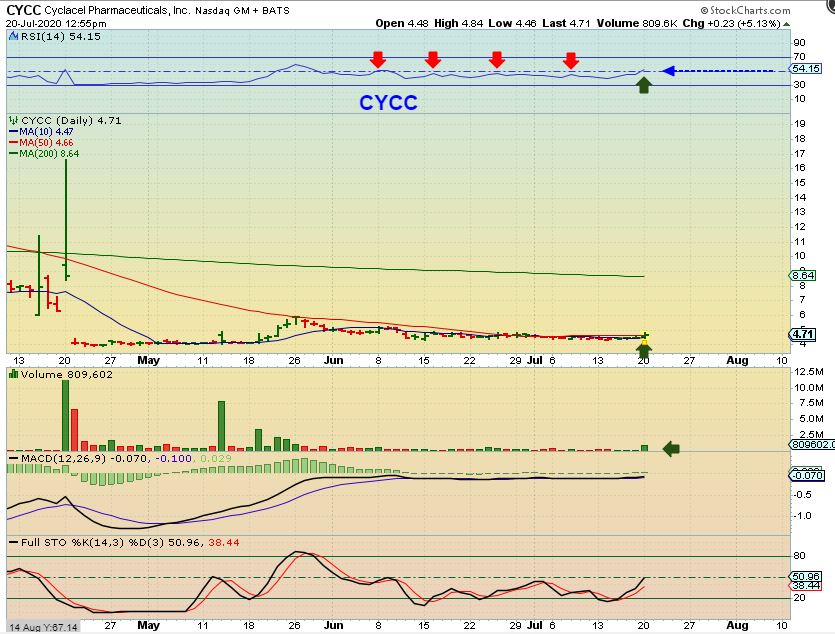Image resolution: width=835 pixels, height=634 pixels.
Task: Click the small icon before the RSI(14) label
Action: pos(14,36)
